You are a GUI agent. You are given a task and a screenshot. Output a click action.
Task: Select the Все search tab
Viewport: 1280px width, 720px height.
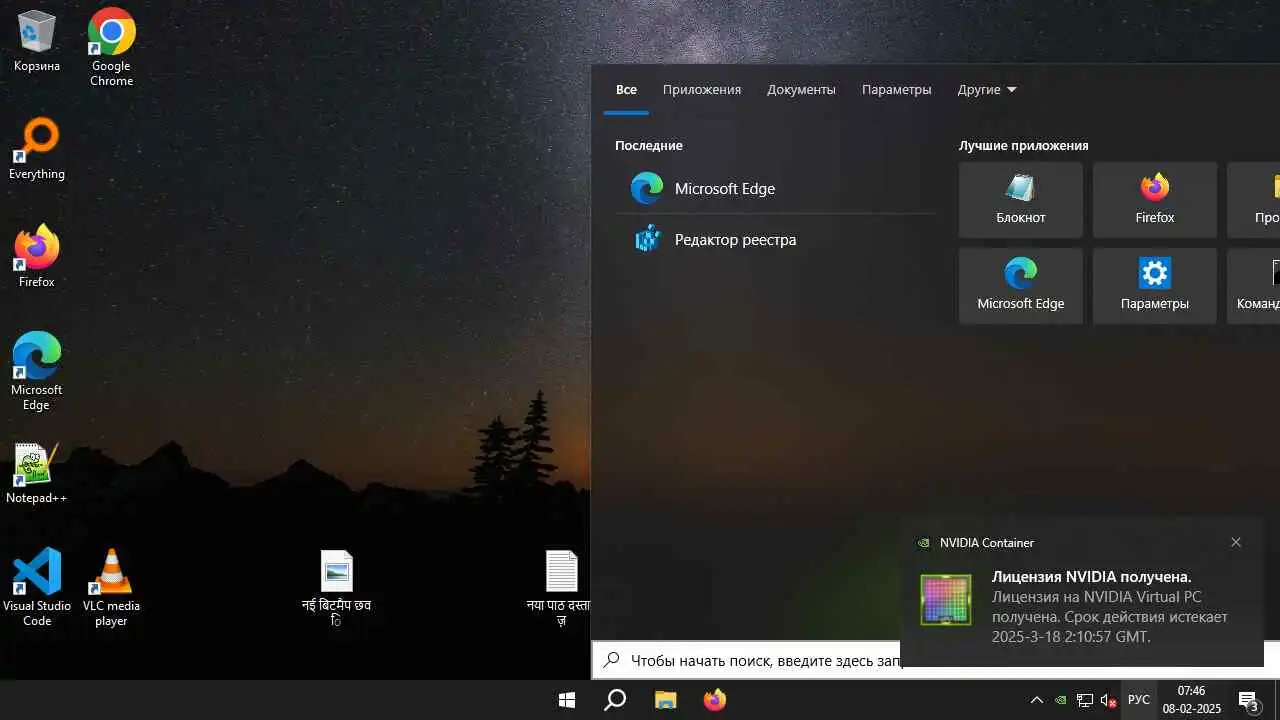pyautogui.click(x=626, y=90)
